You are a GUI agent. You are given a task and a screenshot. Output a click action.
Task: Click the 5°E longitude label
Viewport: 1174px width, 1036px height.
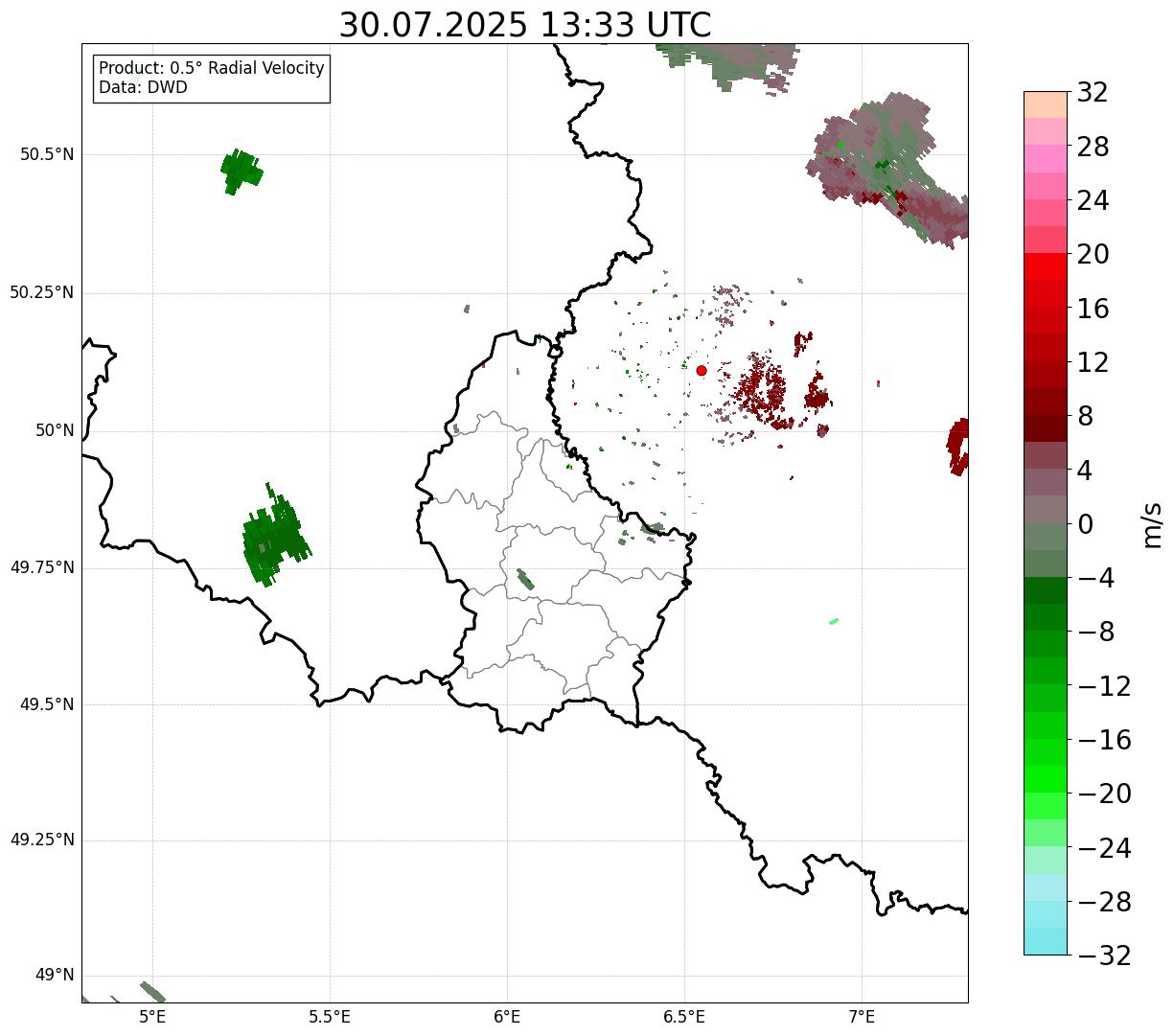coord(152,1017)
